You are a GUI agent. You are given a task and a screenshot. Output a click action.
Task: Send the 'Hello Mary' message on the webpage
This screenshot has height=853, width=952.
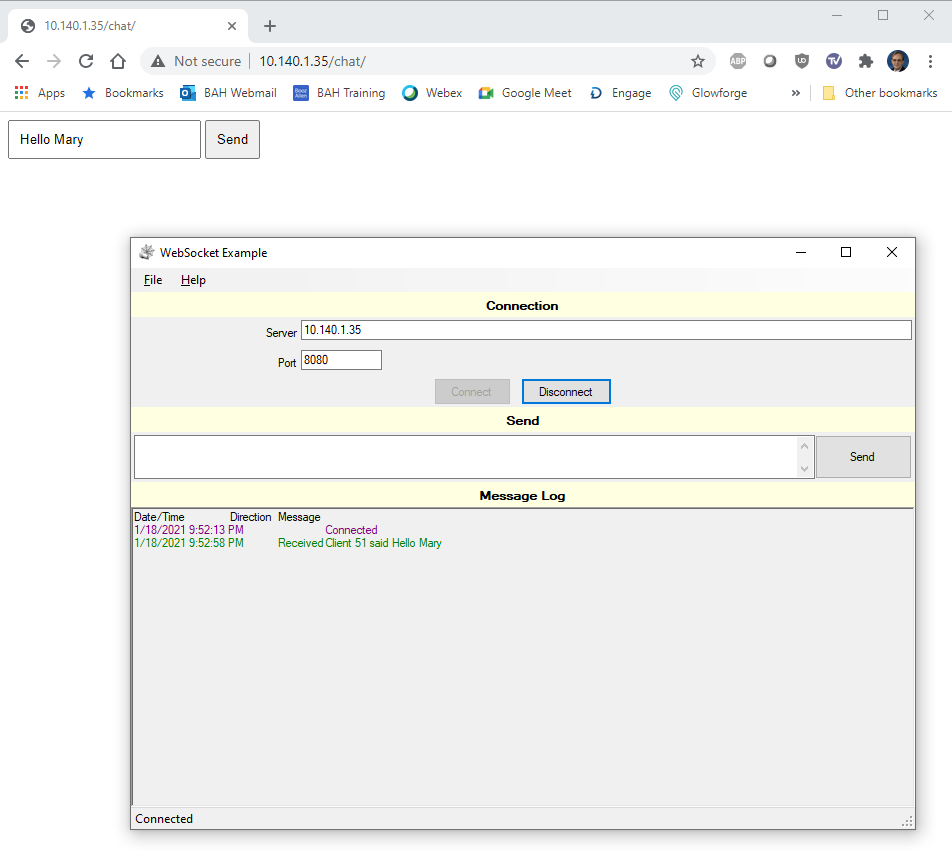coord(232,139)
